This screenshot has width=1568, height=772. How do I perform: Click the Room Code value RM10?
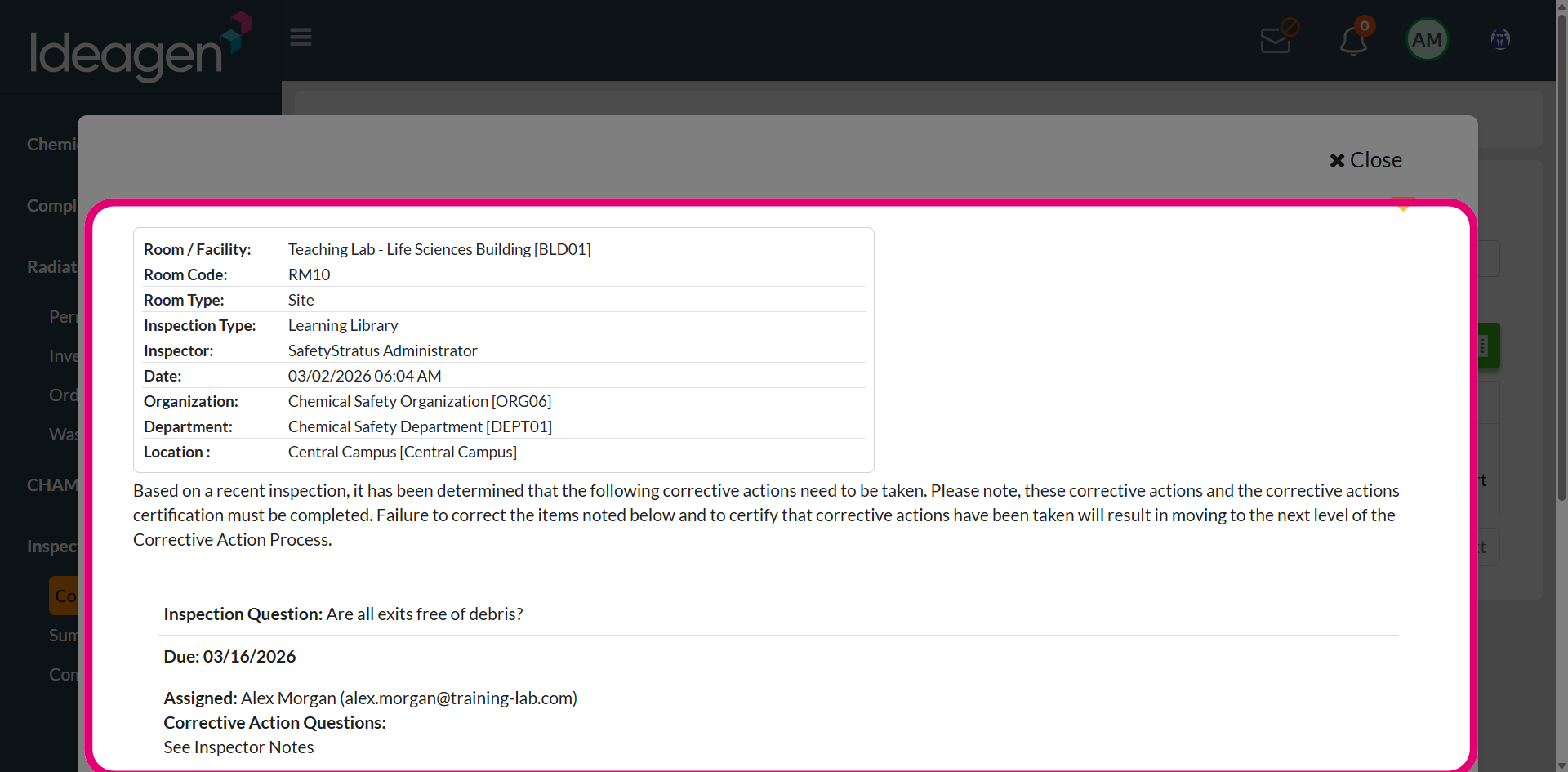click(x=309, y=274)
